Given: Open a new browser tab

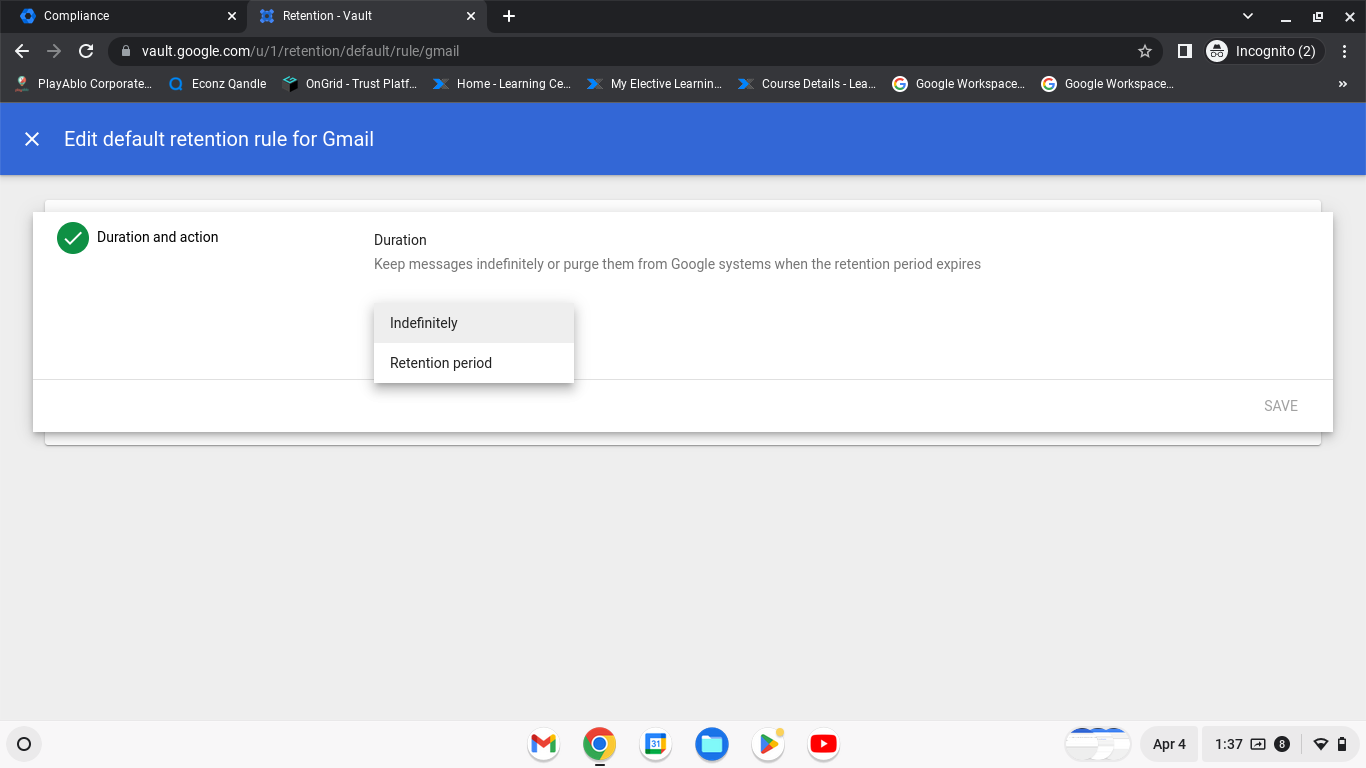Looking at the screenshot, I should click(x=508, y=16).
